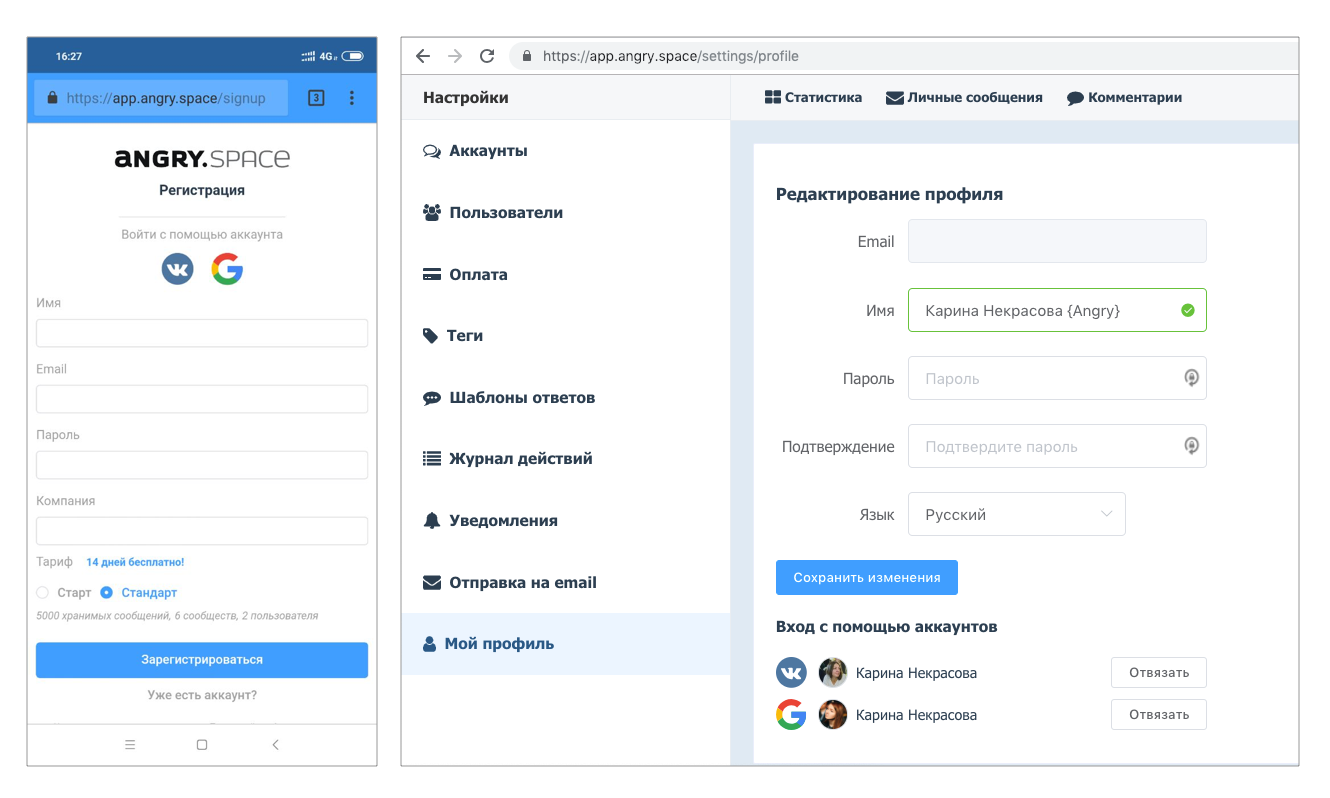
Task: Click Отвязать button for Google account
Action: coord(1159,714)
